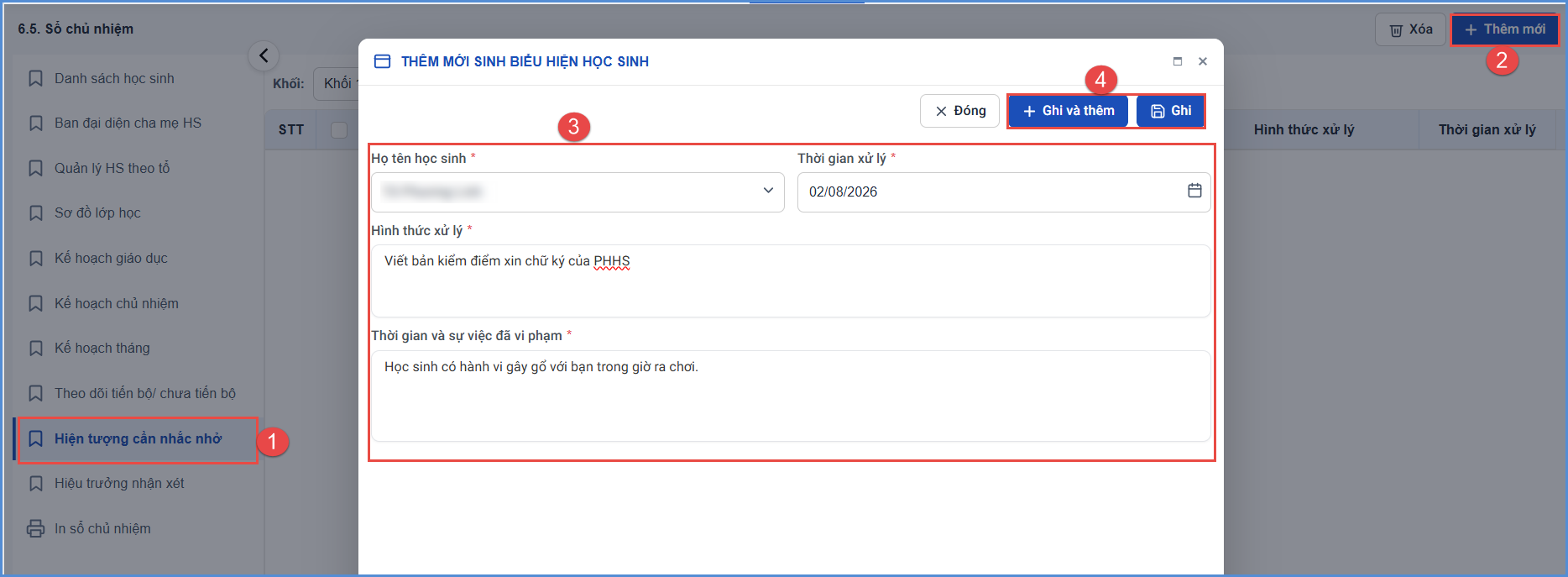Click printer icon beside In sổ chủ nhiệm
Screen dimensions: 1568x577
pyautogui.click(x=36, y=528)
